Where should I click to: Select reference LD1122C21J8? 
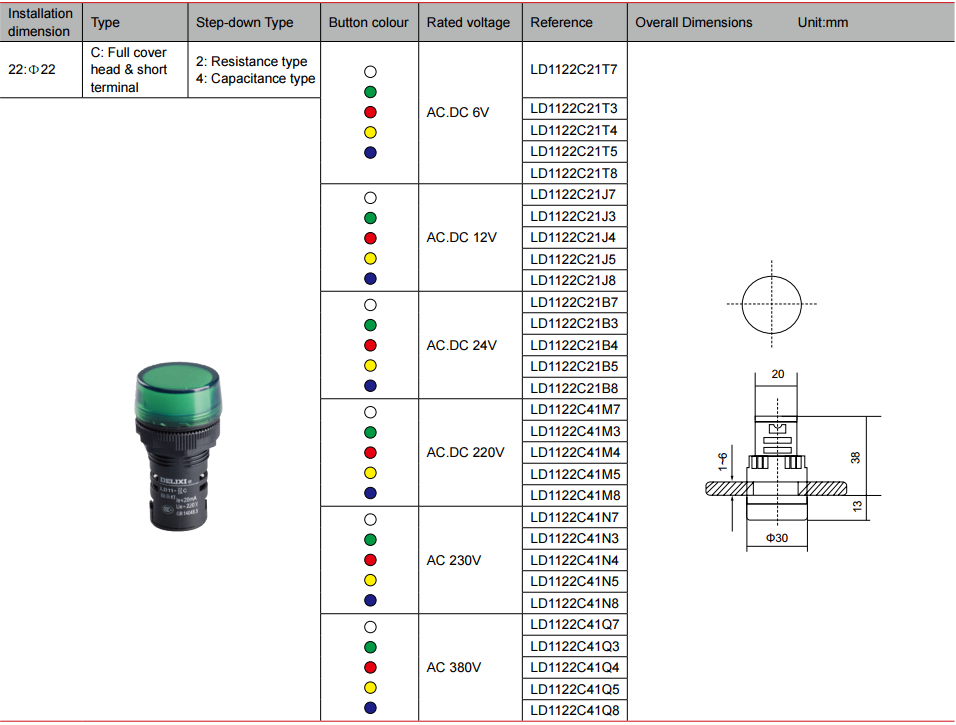click(574, 280)
